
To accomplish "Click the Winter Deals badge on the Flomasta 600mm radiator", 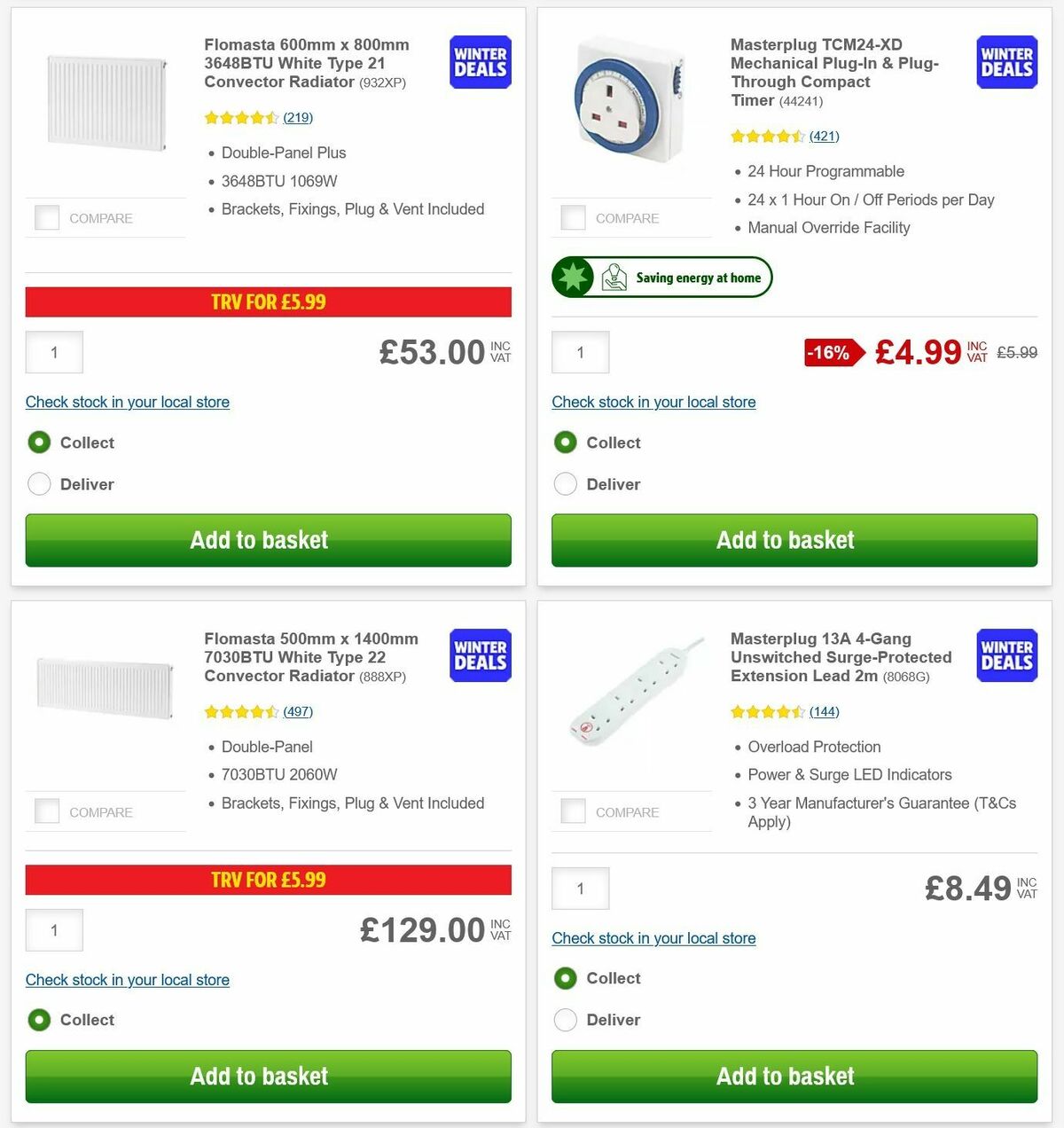I will (479, 62).
